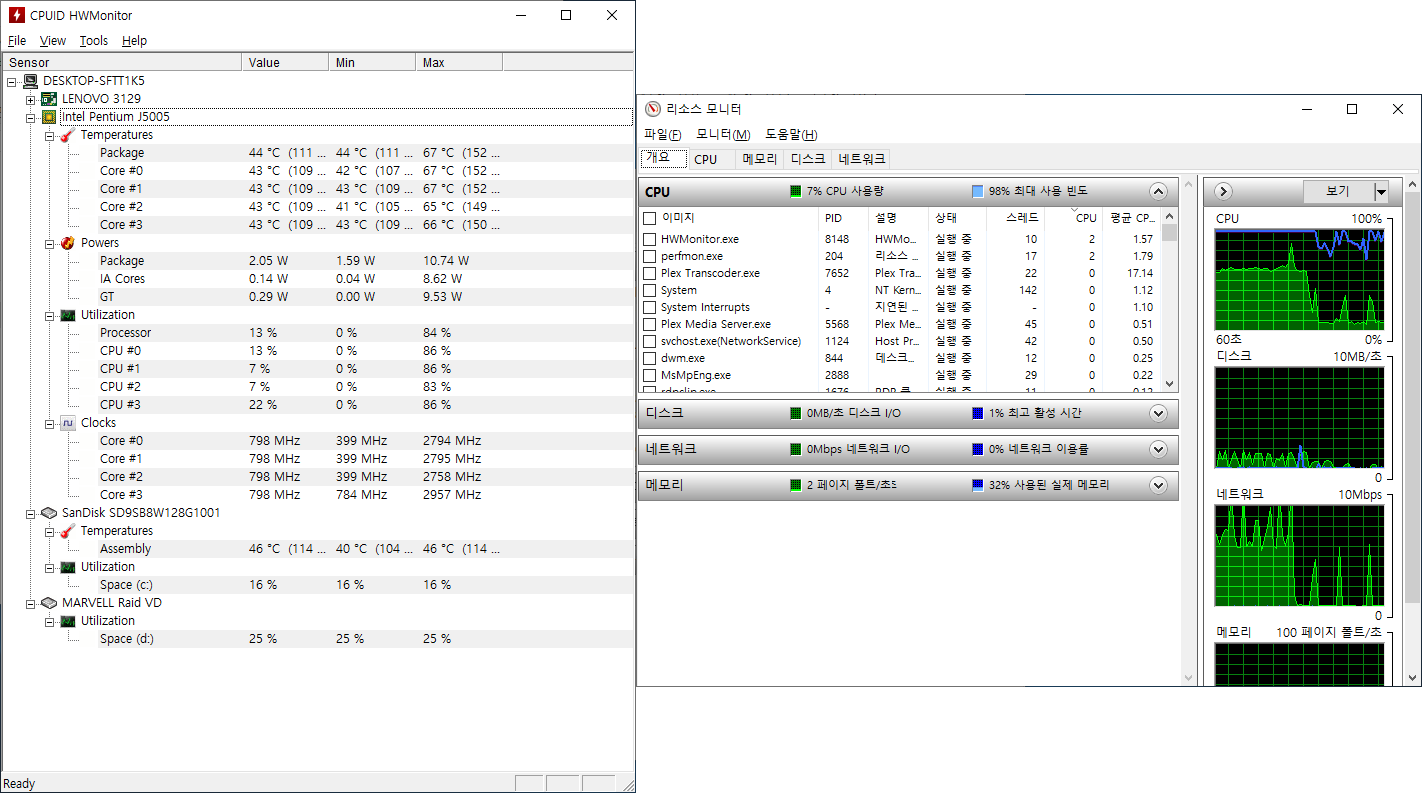Switch to the 네트워크 tab
This screenshot has height=795, width=1425.
point(861,159)
